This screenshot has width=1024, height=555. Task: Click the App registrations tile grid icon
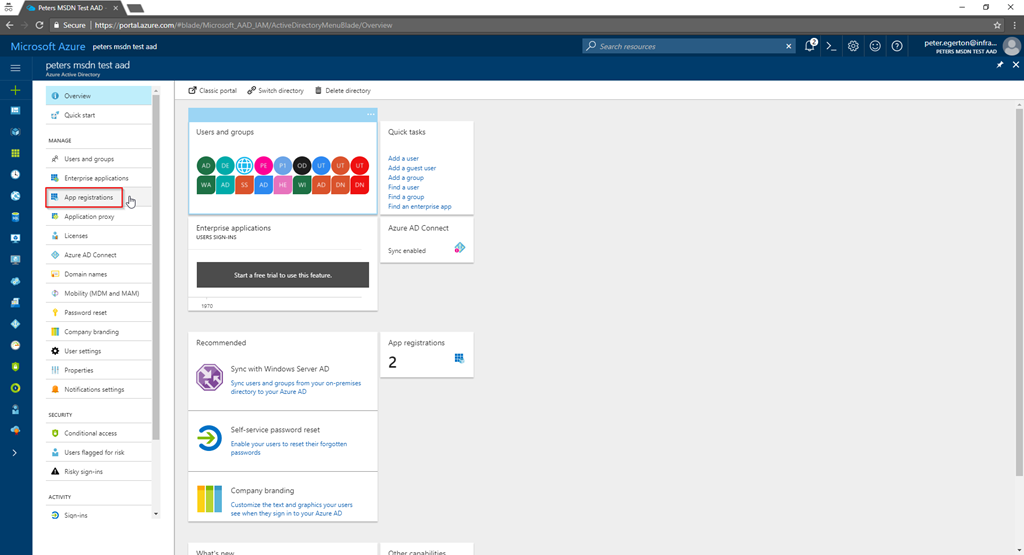[x=459, y=358]
